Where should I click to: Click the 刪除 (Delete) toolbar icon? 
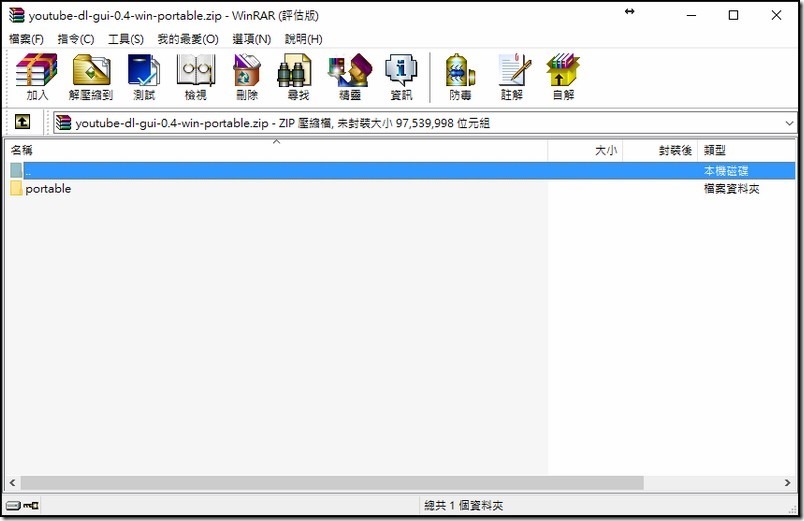pos(247,70)
